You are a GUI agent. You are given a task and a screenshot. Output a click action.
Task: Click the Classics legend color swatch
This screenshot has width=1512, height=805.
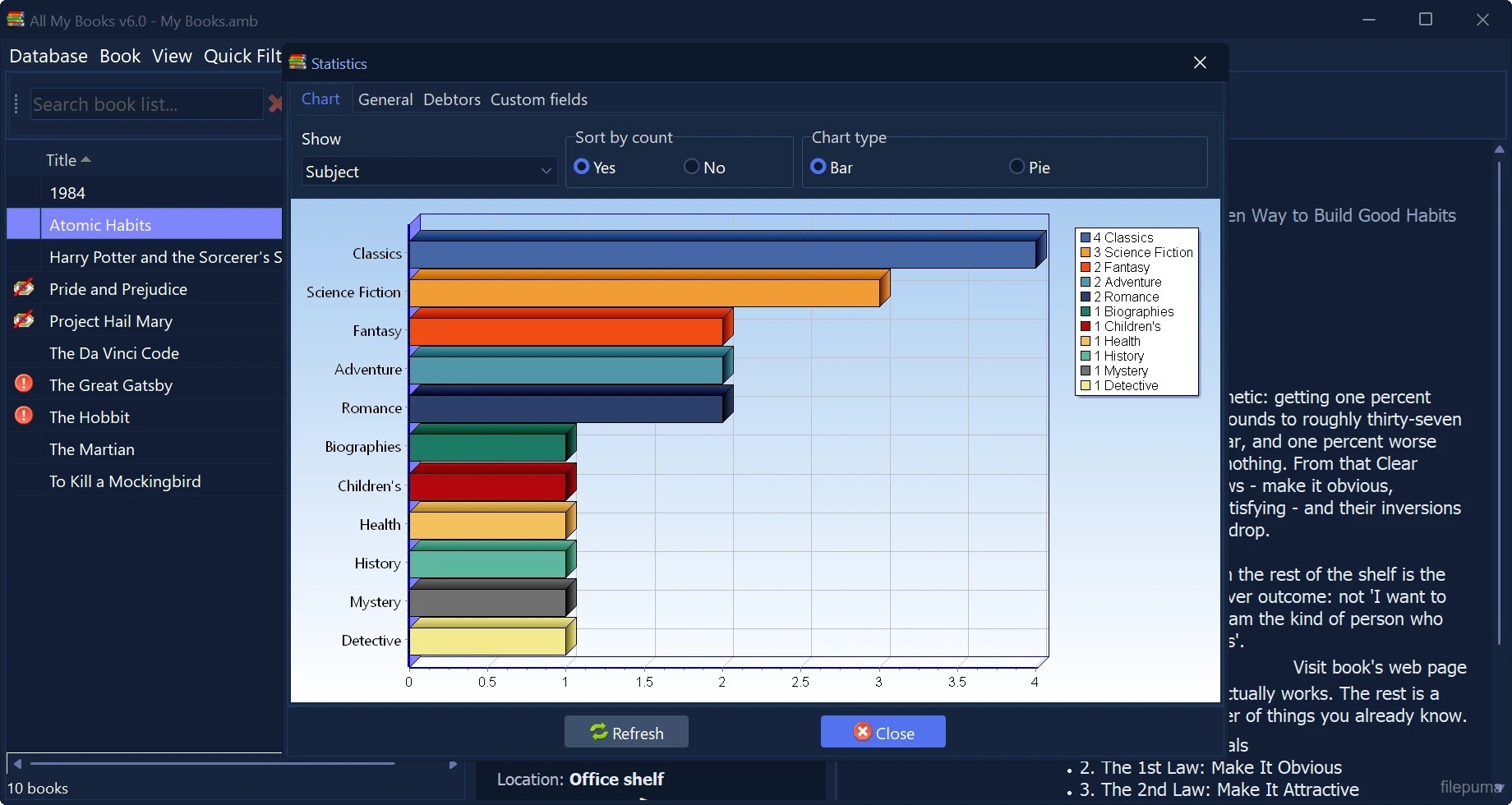coord(1086,237)
